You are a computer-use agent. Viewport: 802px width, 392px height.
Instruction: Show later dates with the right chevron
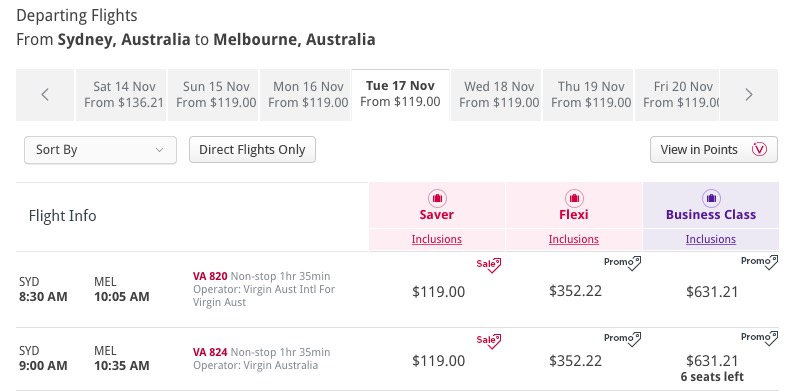[x=749, y=95]
